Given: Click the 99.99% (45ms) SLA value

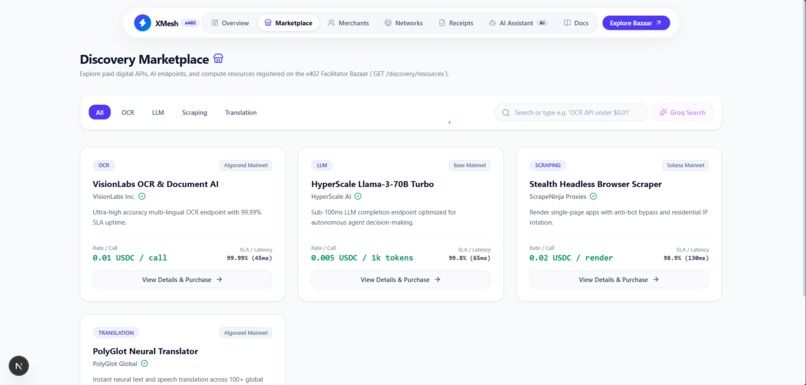Looking at the screenshot, I should tap(249, 258).
